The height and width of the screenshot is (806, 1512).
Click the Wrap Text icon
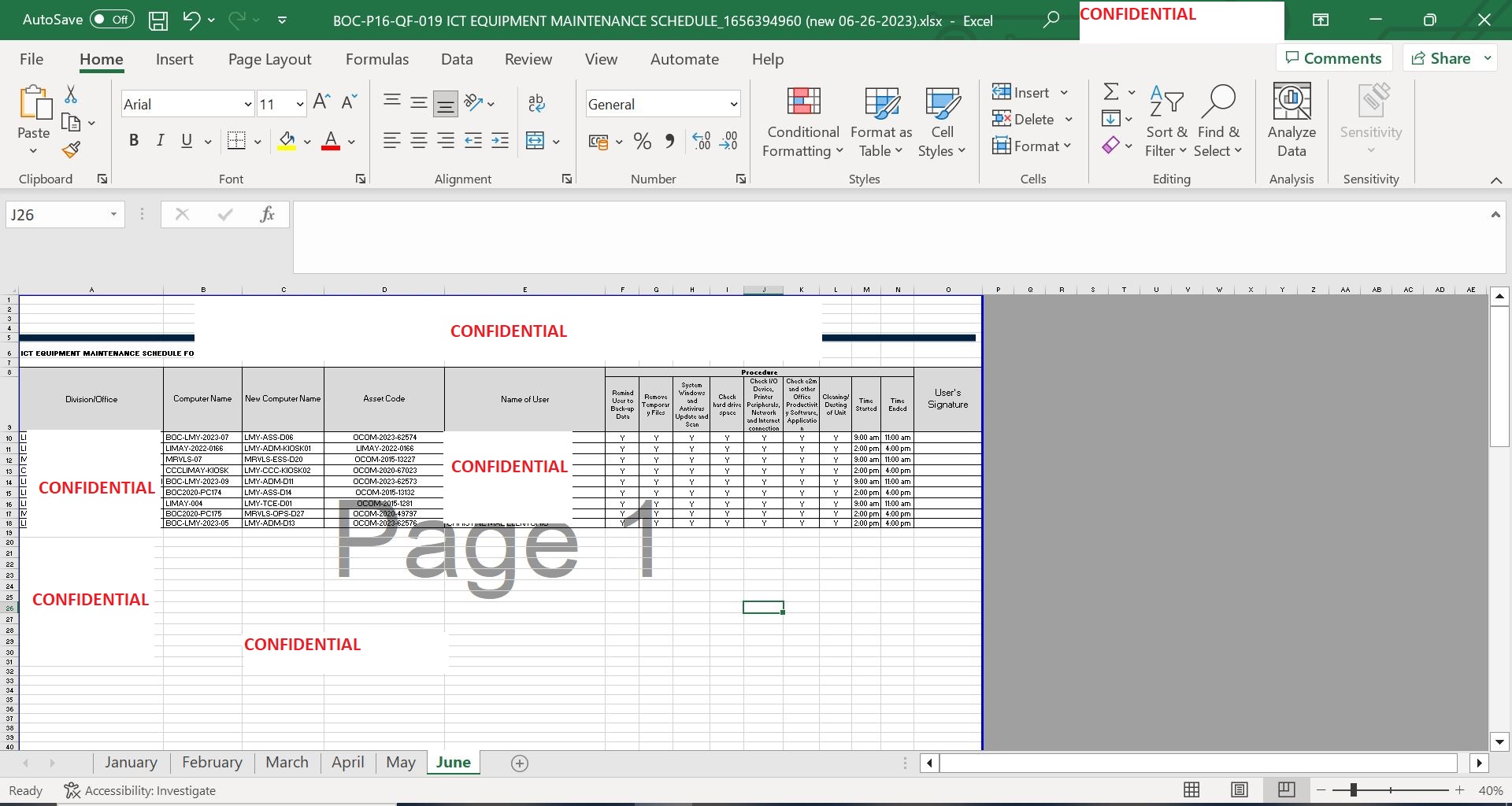tap(536, 103)
